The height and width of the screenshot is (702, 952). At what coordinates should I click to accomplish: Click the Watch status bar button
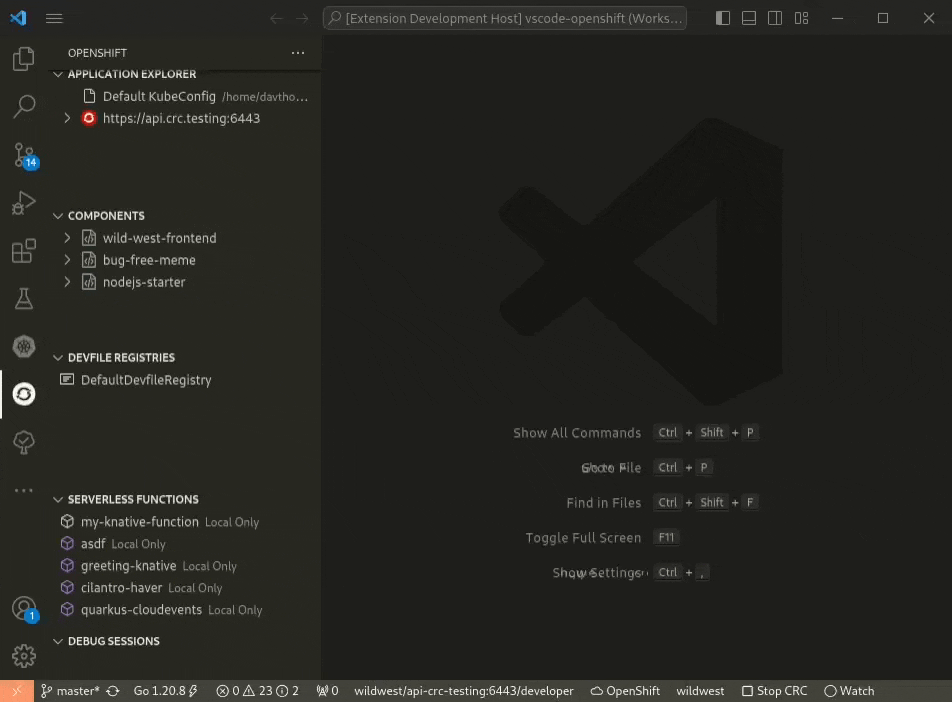[x=849, y=691]
